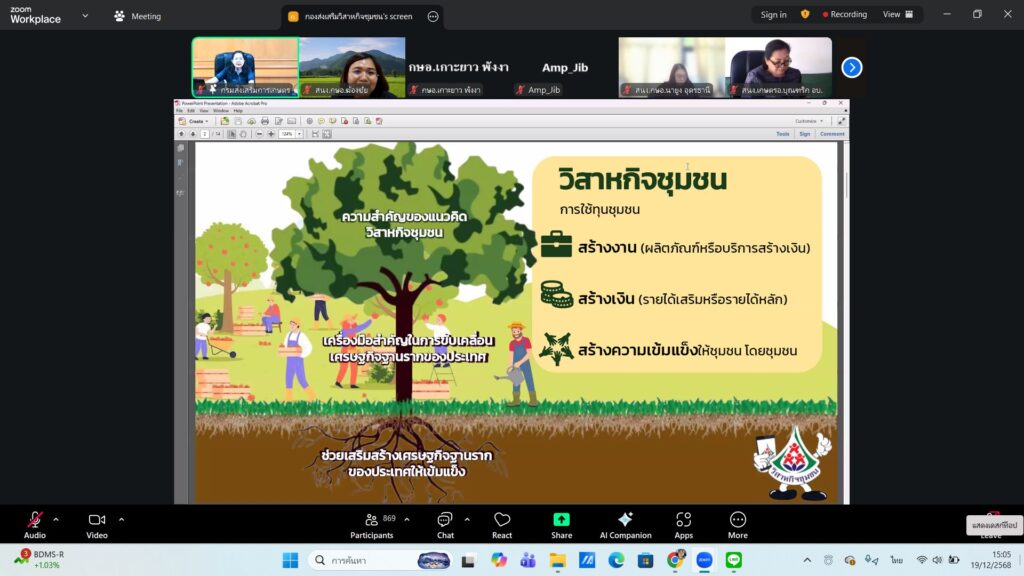Show next participants with right arrow

pyautogui.click(x=851, y=67)
